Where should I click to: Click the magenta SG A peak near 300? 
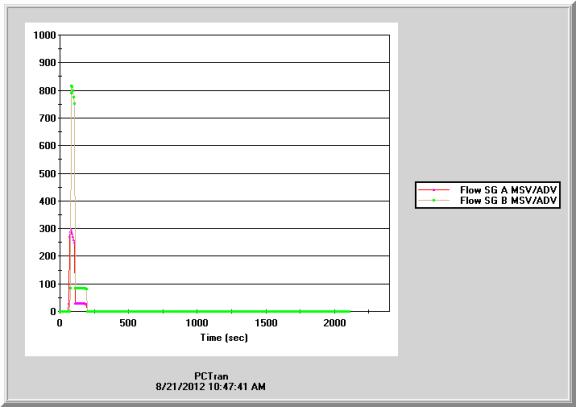(71, 230)
